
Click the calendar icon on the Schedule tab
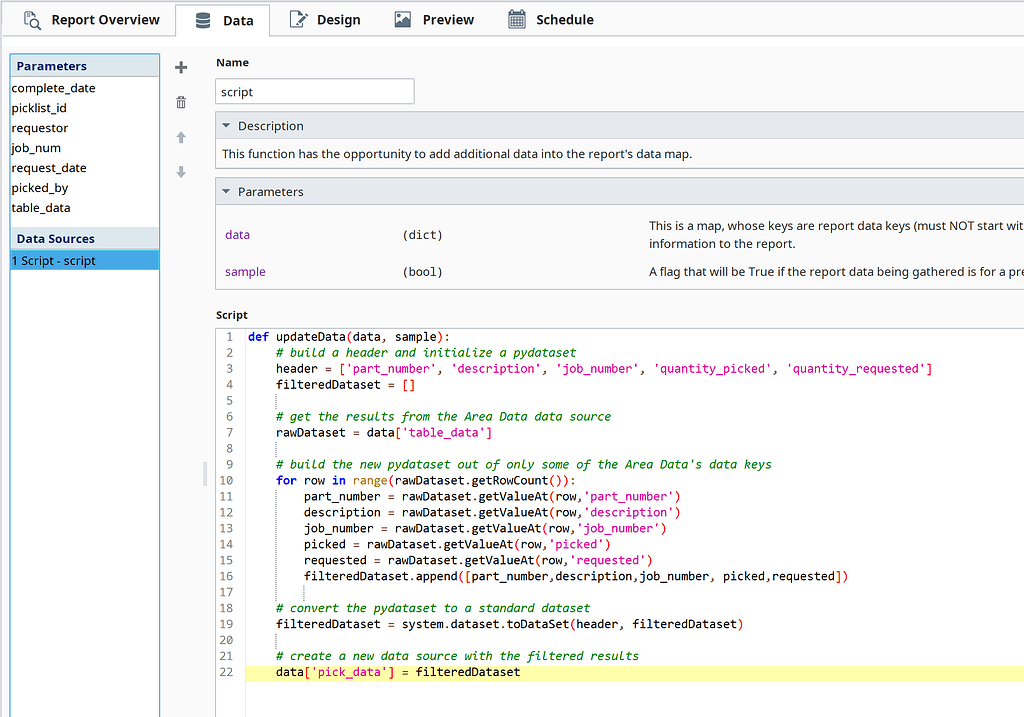[517, 19]
